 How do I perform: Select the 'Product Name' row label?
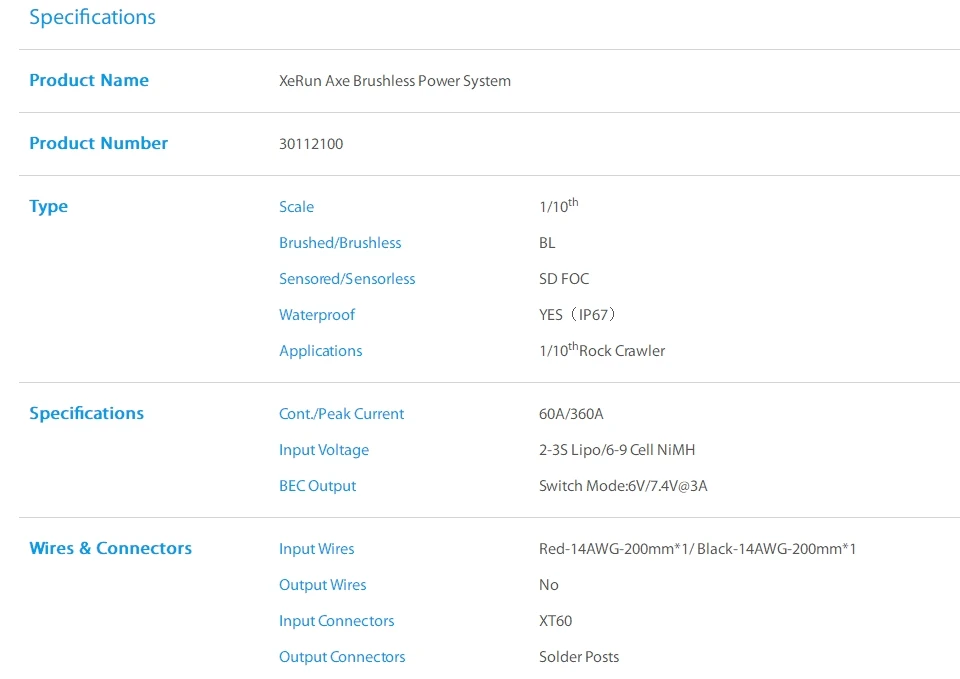(89, 80)
